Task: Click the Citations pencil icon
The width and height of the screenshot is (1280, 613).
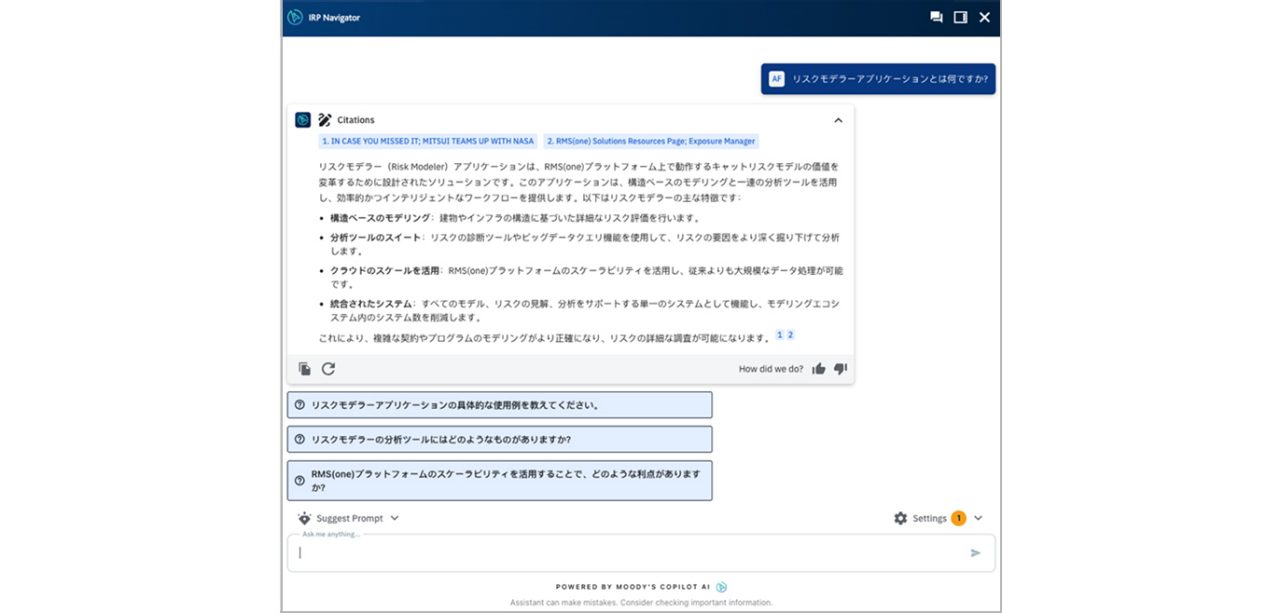Action: [x=325, y=120]
